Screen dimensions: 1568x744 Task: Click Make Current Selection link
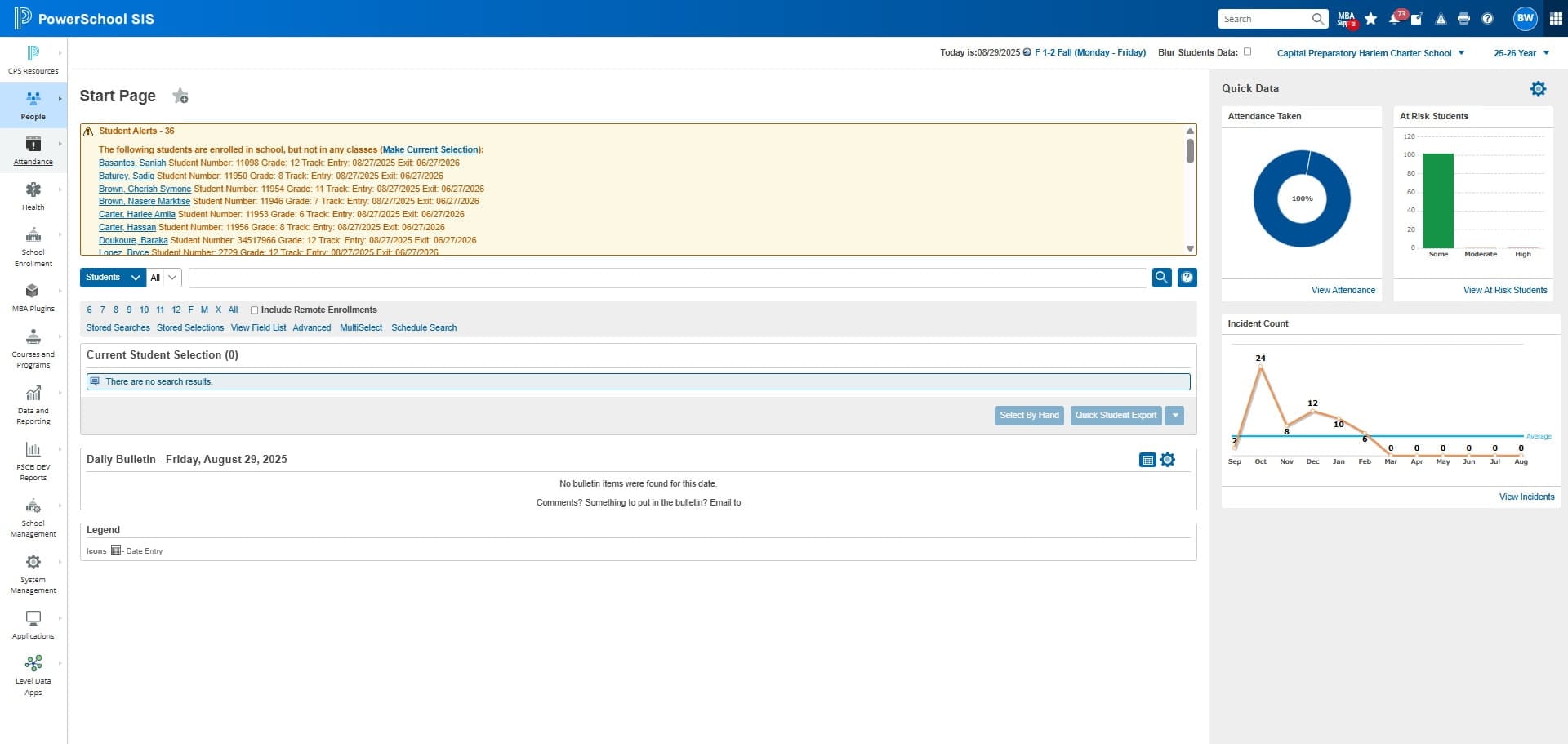tap(430, 150)
